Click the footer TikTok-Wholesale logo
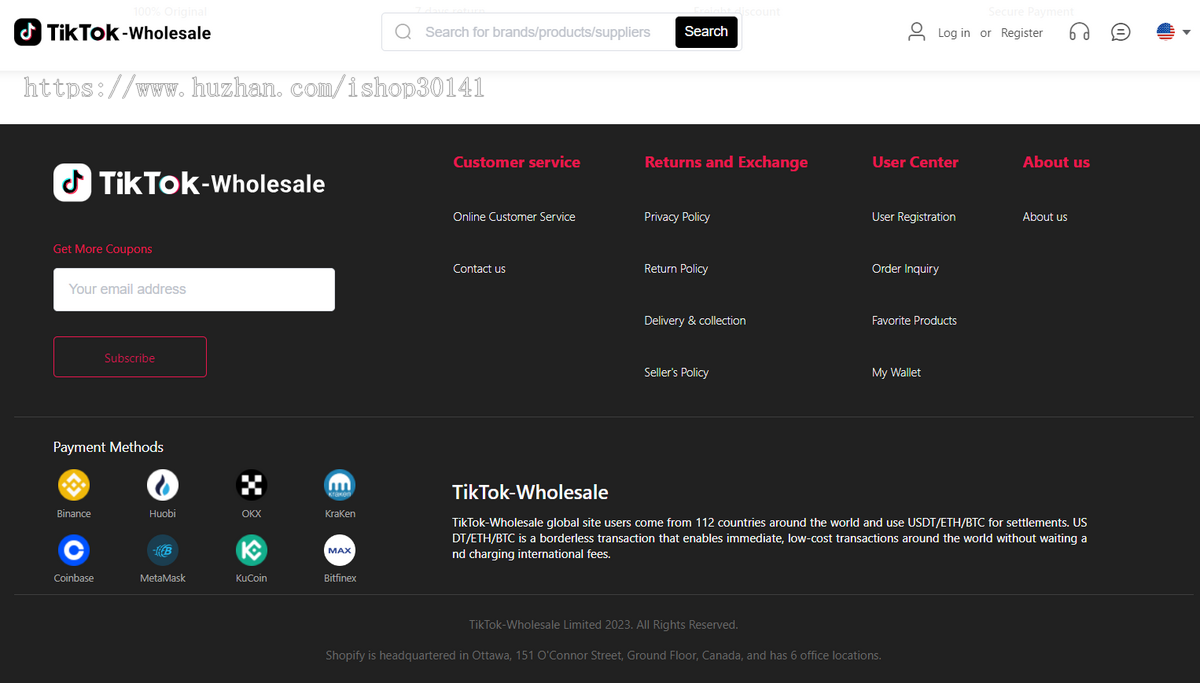 (189, 183)
